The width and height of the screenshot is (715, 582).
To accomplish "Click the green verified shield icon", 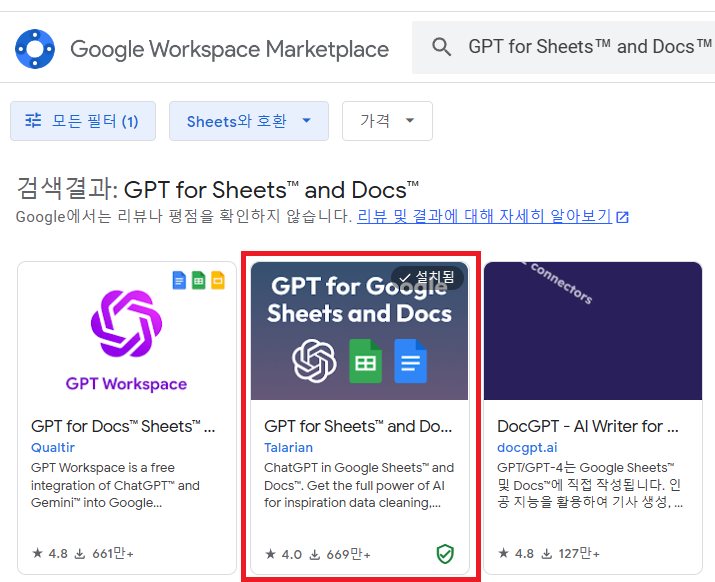I will [x=445, y=554].
